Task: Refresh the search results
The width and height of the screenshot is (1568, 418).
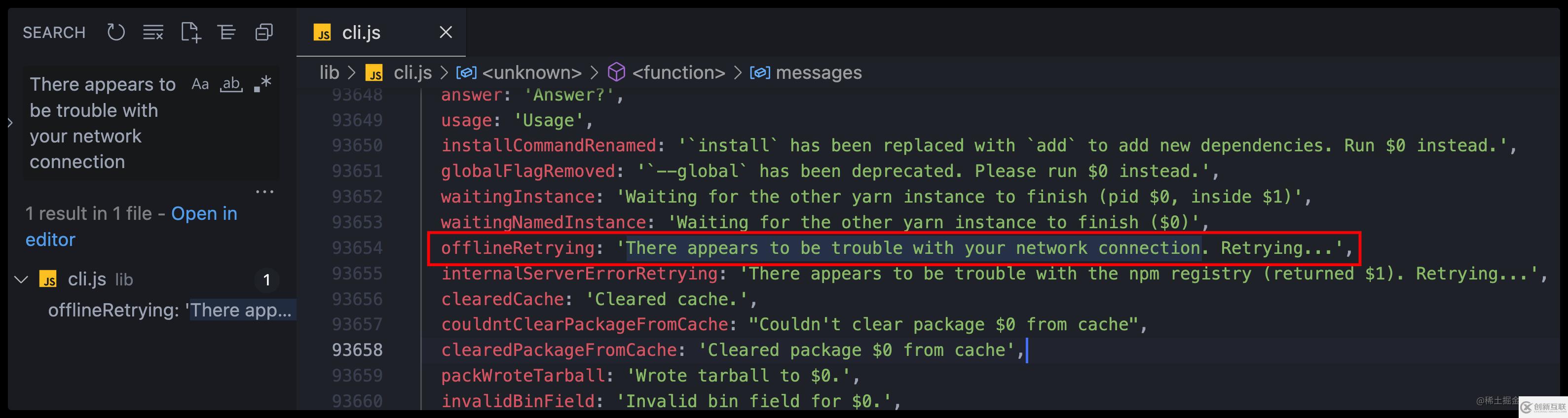Action: [x=115, y=32]
